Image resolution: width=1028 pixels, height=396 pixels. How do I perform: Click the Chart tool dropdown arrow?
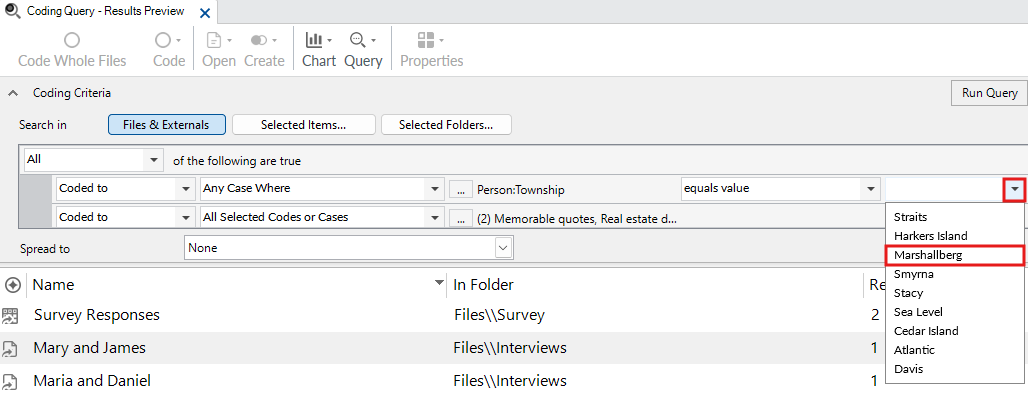(x=329, y=41)
